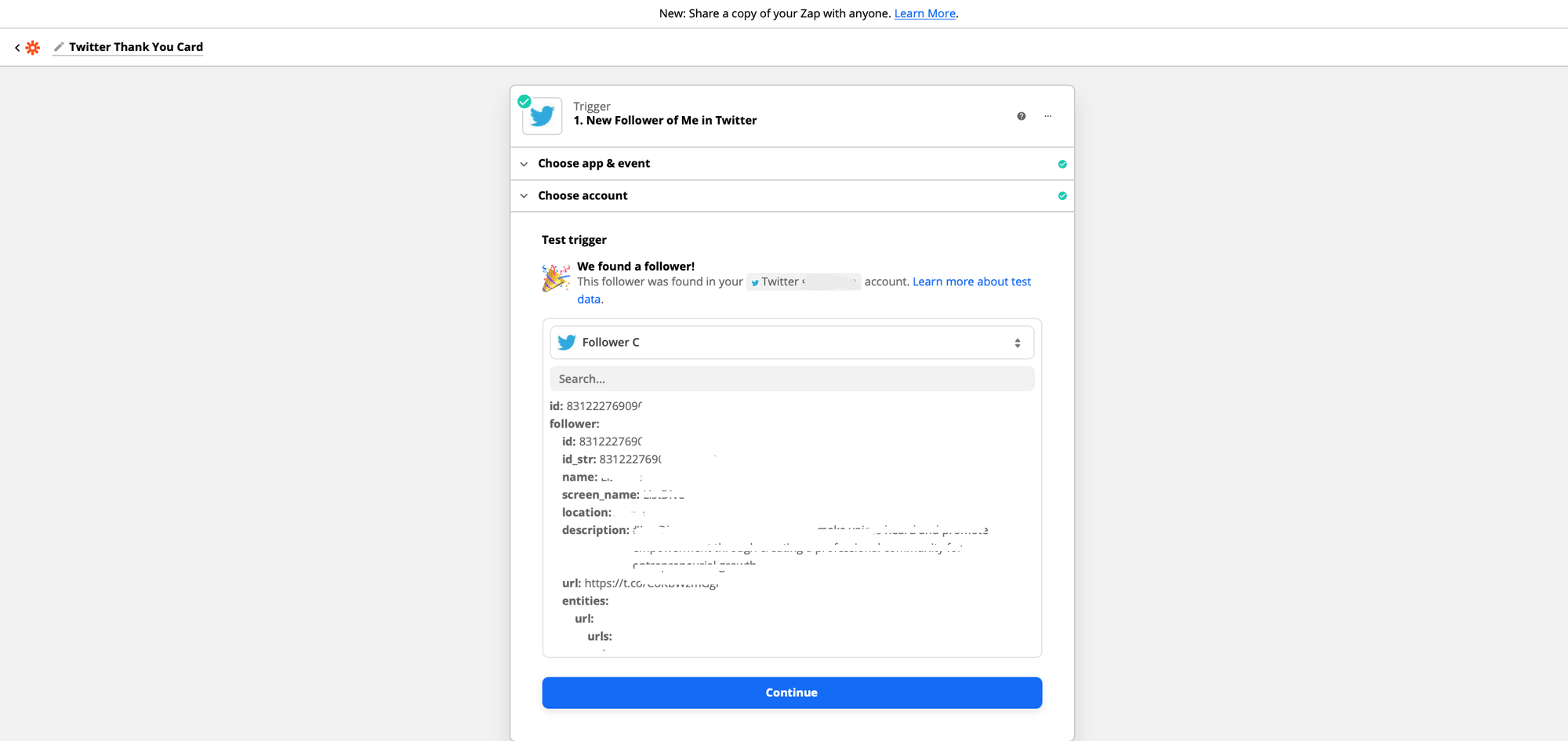1568x741 pixels.
Task: Open the Follower C sample dropdown
Action: click(792, 343)
